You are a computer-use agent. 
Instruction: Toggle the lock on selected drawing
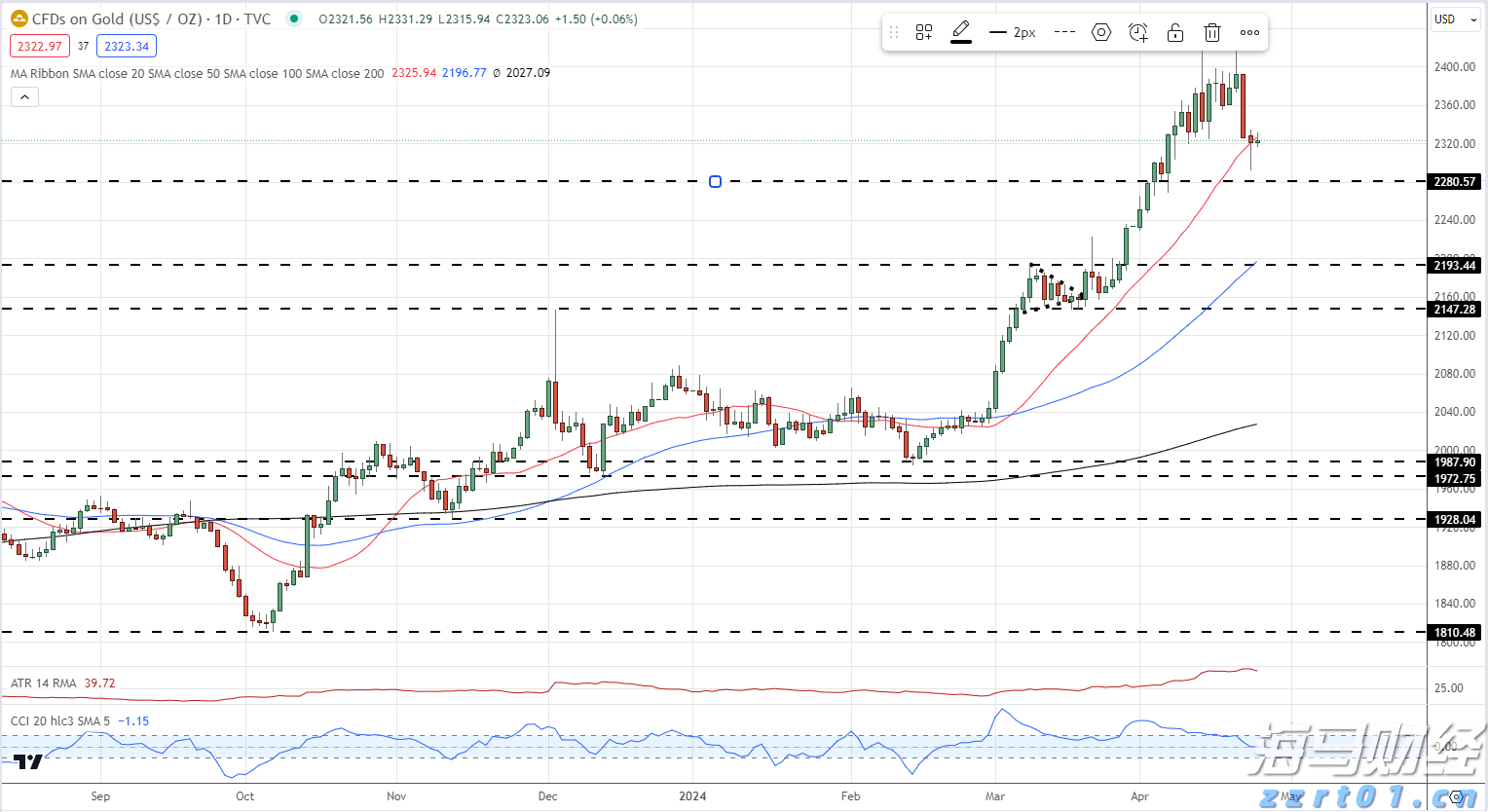point(1175,32)
